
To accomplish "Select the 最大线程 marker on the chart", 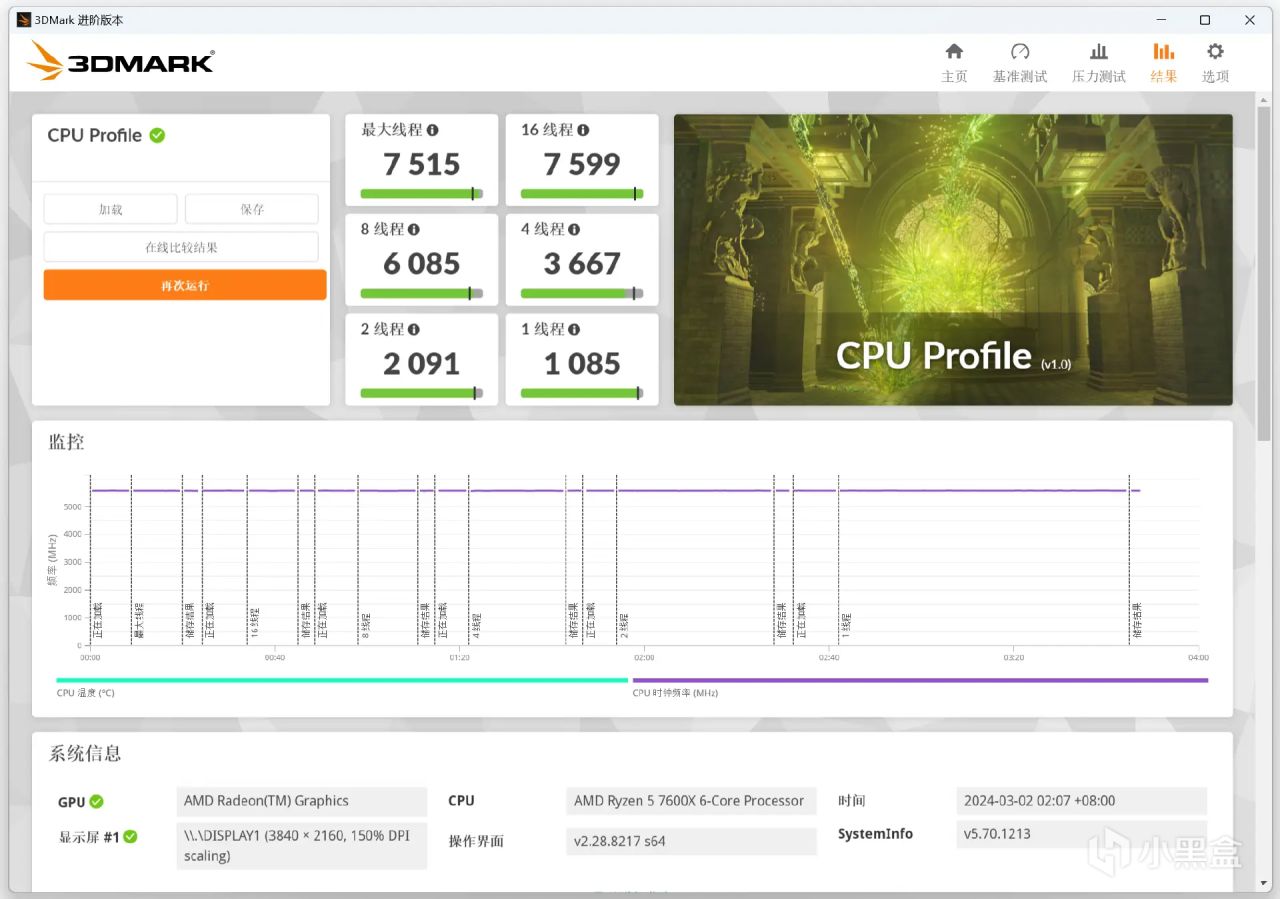I will point(139,620).
